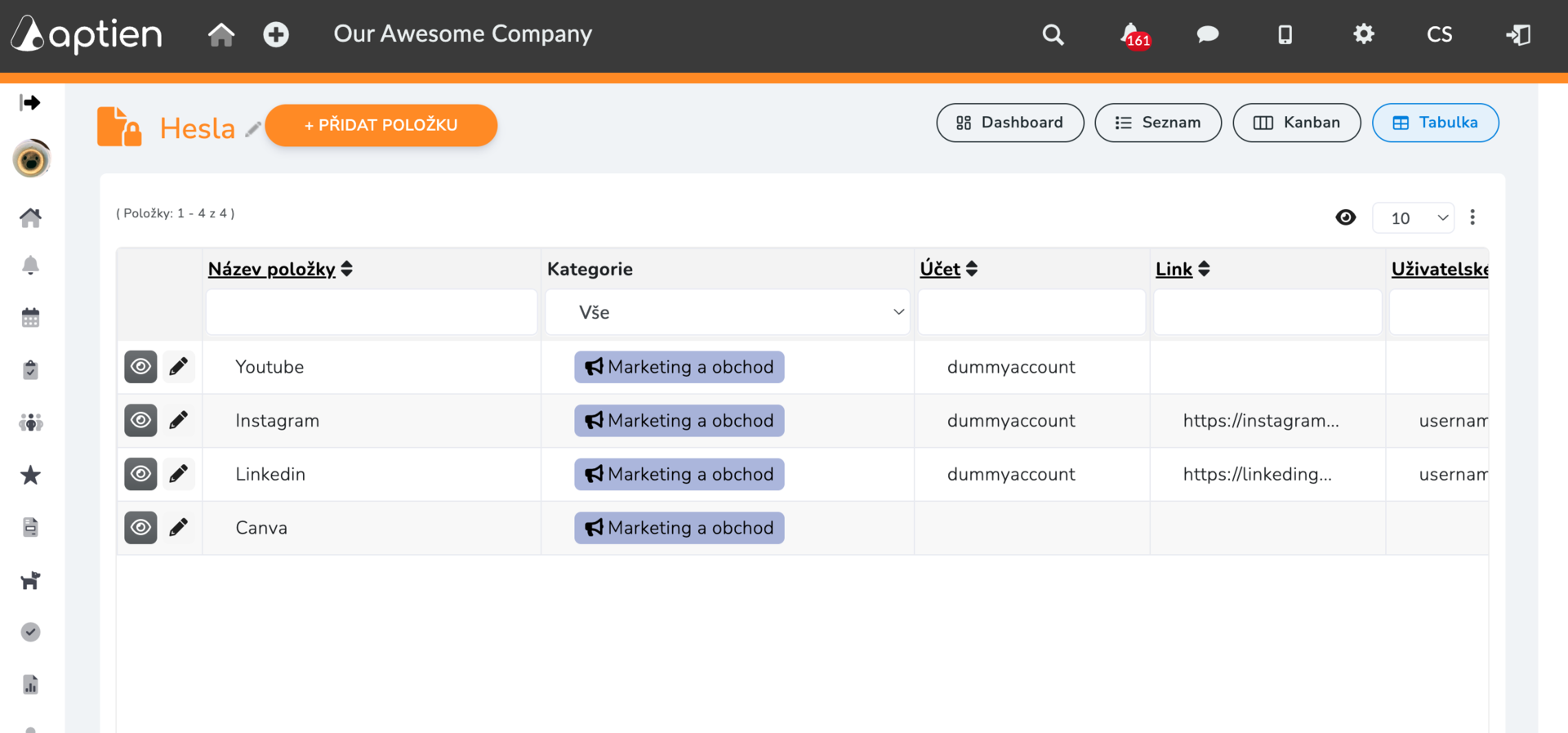Switch to Dashboard view
The image size is (1568, 733).
(1010, 123)
